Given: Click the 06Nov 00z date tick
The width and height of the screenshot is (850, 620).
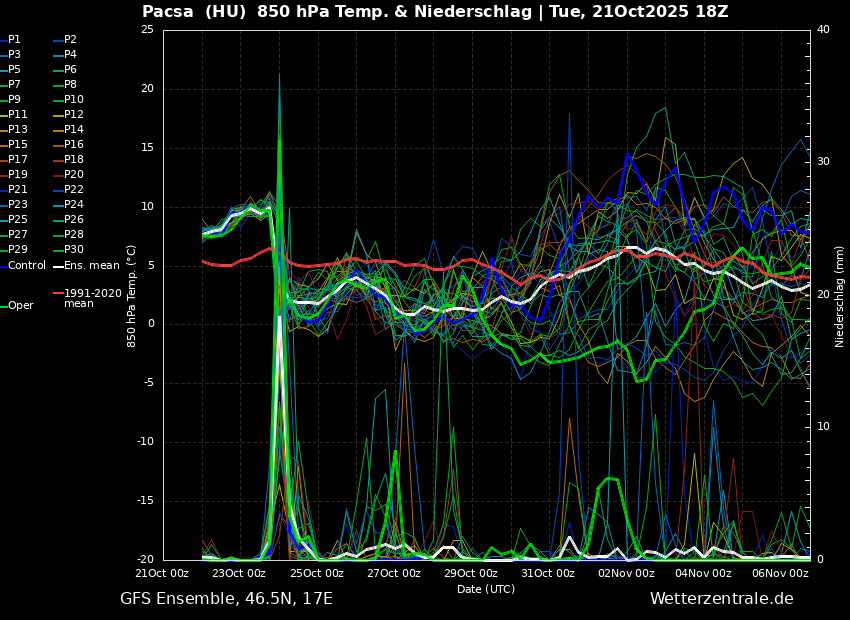Looking at the screenshot, I should click(780, 573).
